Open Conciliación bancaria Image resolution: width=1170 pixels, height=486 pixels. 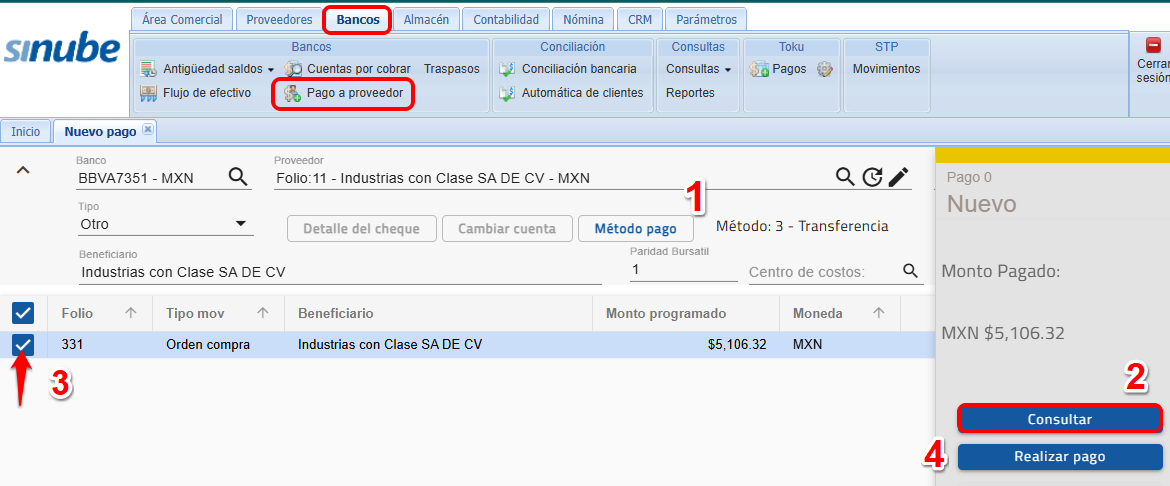(579, 69)
